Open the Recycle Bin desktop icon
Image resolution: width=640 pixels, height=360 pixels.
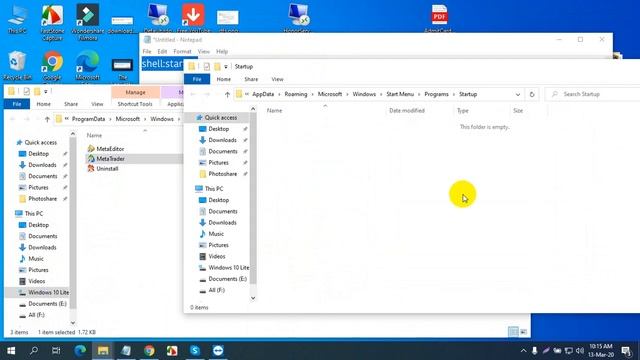pyautogui.click(x=17, y=65)
